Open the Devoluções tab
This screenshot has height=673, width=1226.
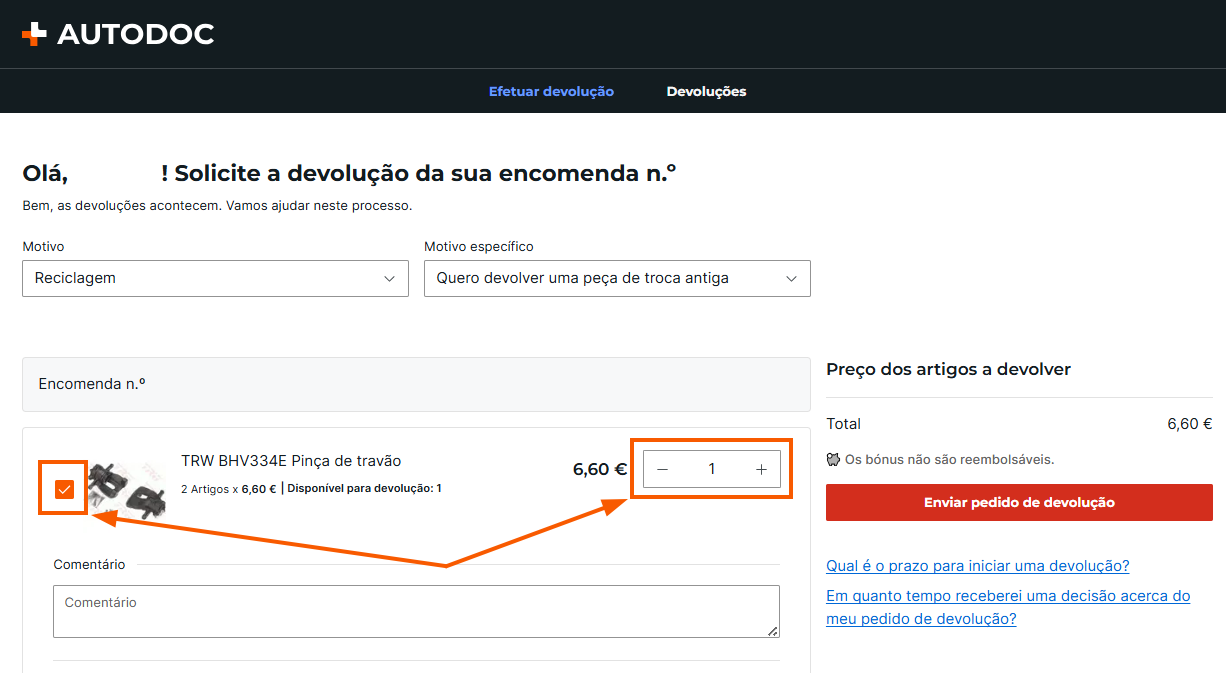706,91
